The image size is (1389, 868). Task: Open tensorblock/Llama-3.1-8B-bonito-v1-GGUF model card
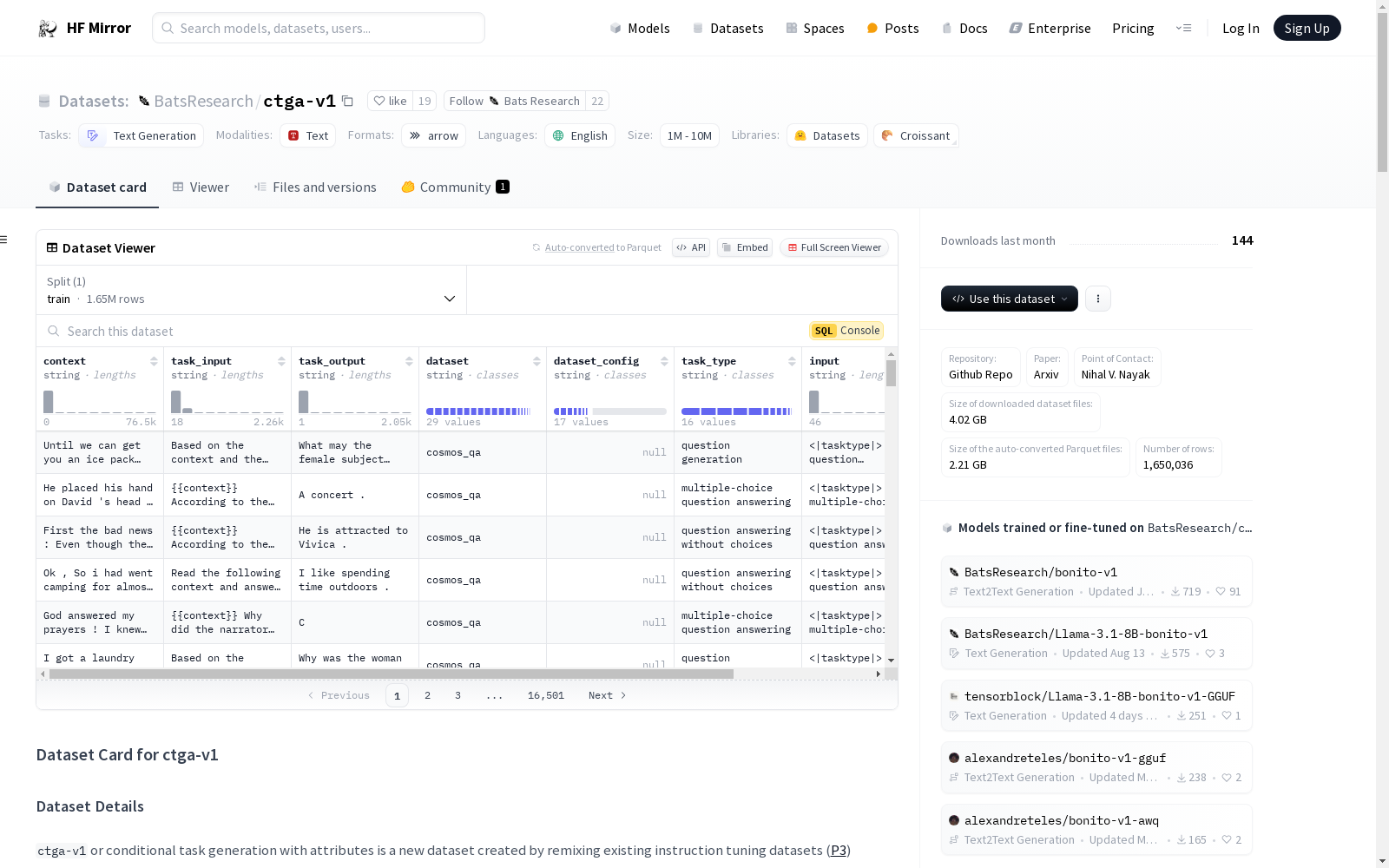1096,706
